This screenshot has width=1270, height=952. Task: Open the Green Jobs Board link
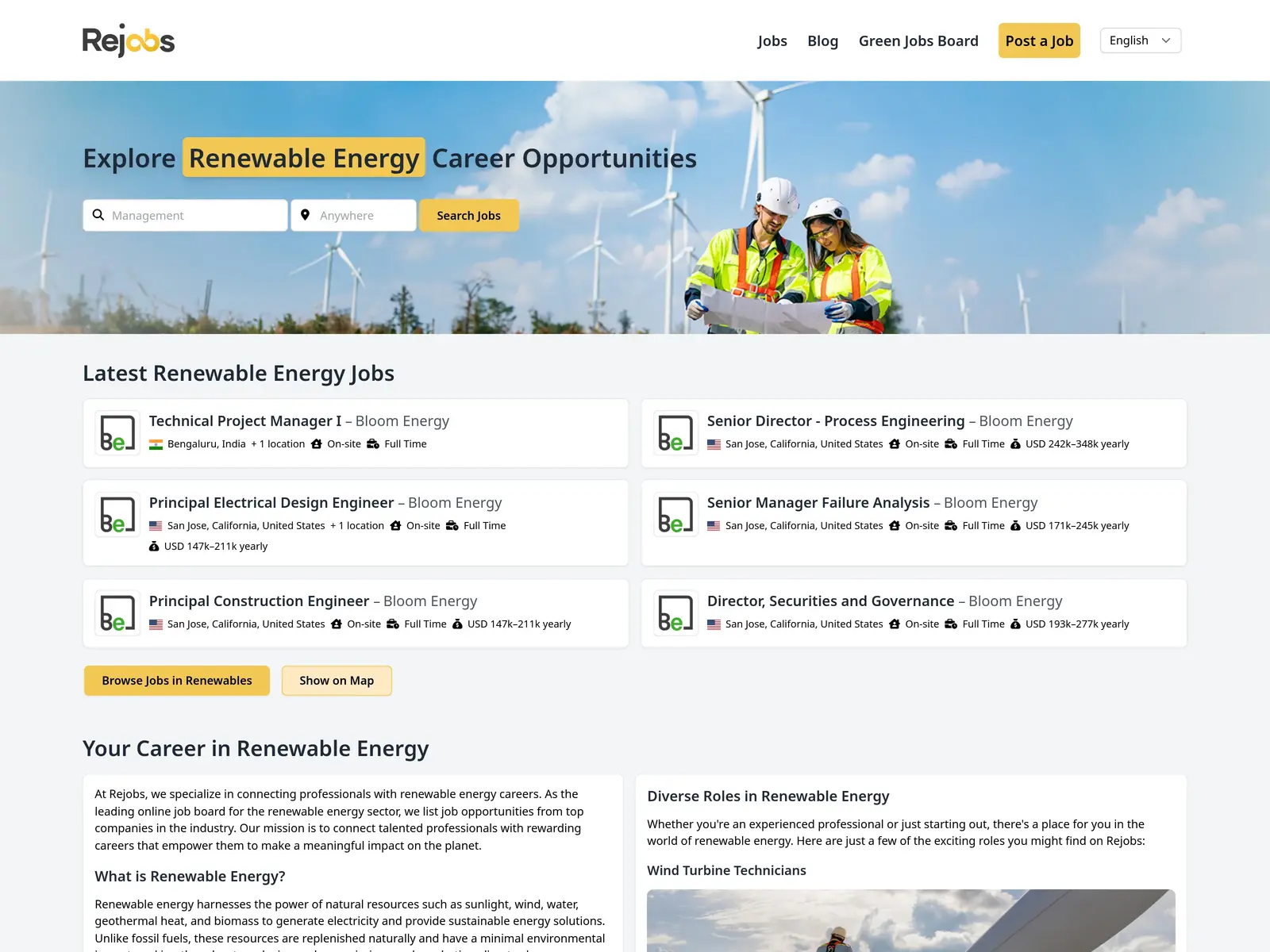click(x=918, y=40)
